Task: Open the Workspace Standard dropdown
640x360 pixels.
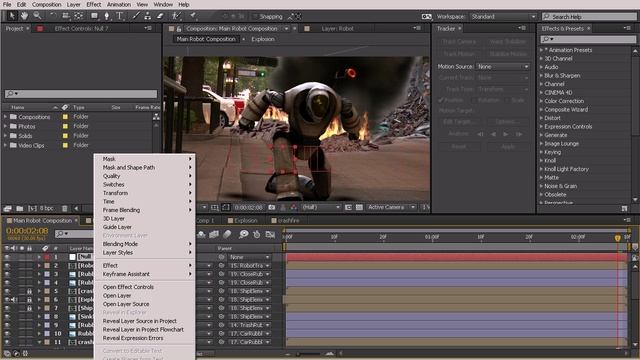Action: 503,17
